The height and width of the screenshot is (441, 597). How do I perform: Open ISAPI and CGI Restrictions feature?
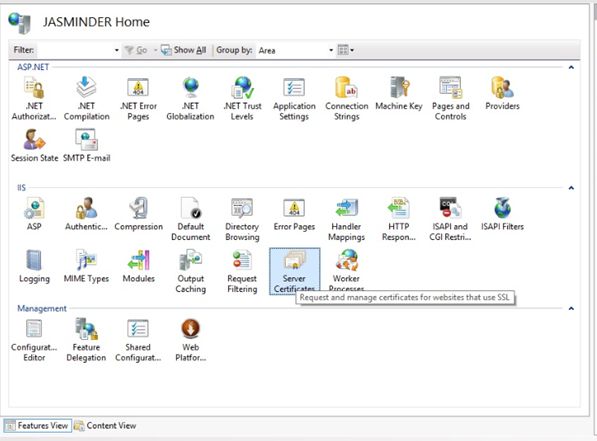coord(450,219)
